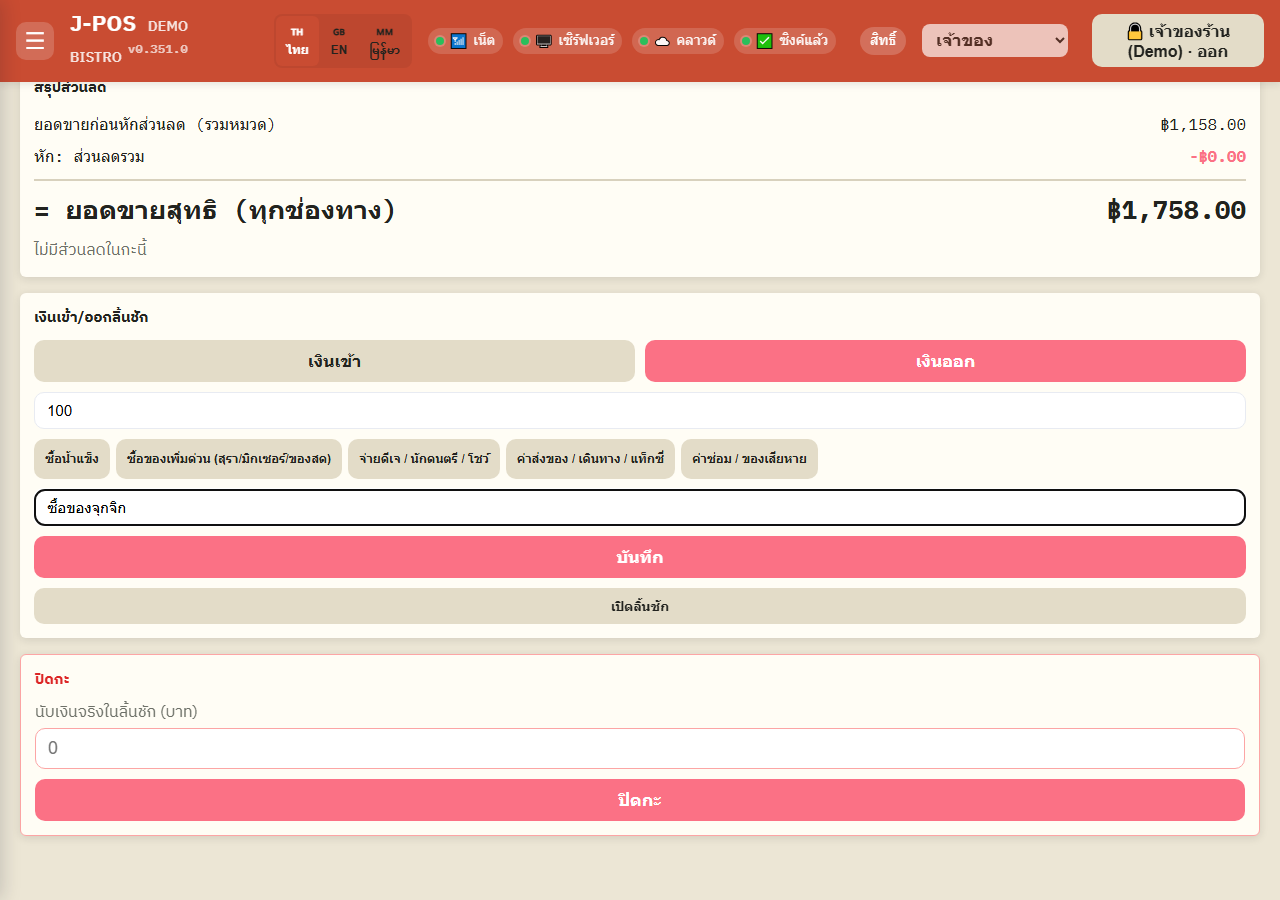This screenshot has height=900, width=1280.
Task: Switch language to Myanmar (MM)
Action: pos(384,41)
